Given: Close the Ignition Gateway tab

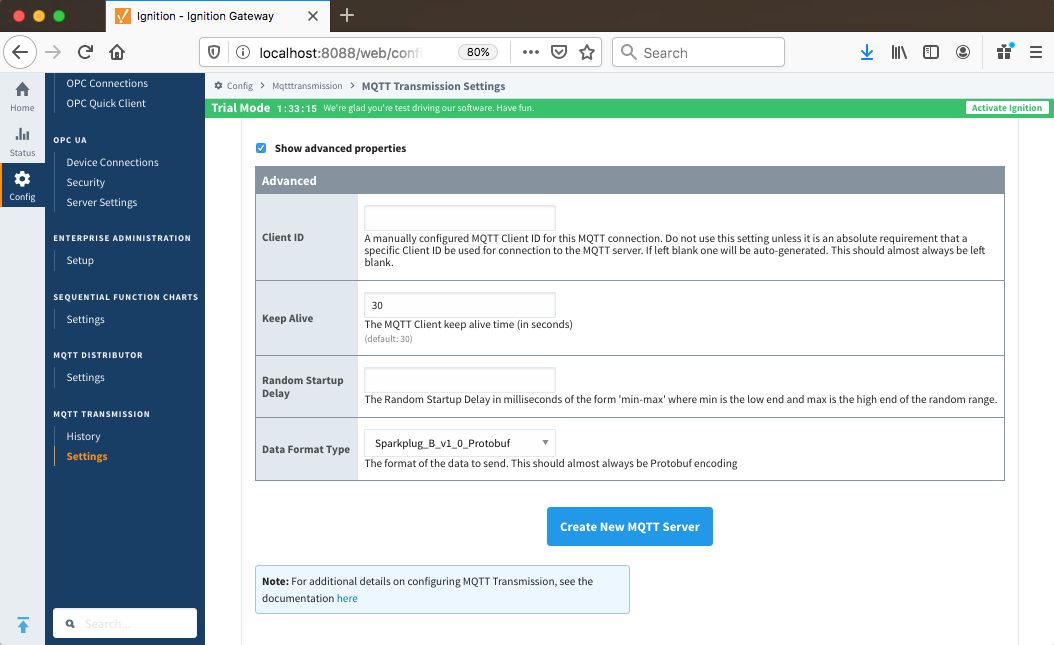Looking at the screenshot, I should [x=313, y=16].
